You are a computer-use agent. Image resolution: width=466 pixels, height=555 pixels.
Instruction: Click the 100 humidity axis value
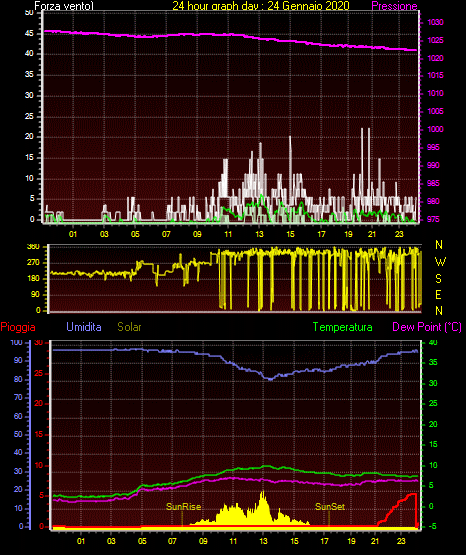tap(16, 343)
